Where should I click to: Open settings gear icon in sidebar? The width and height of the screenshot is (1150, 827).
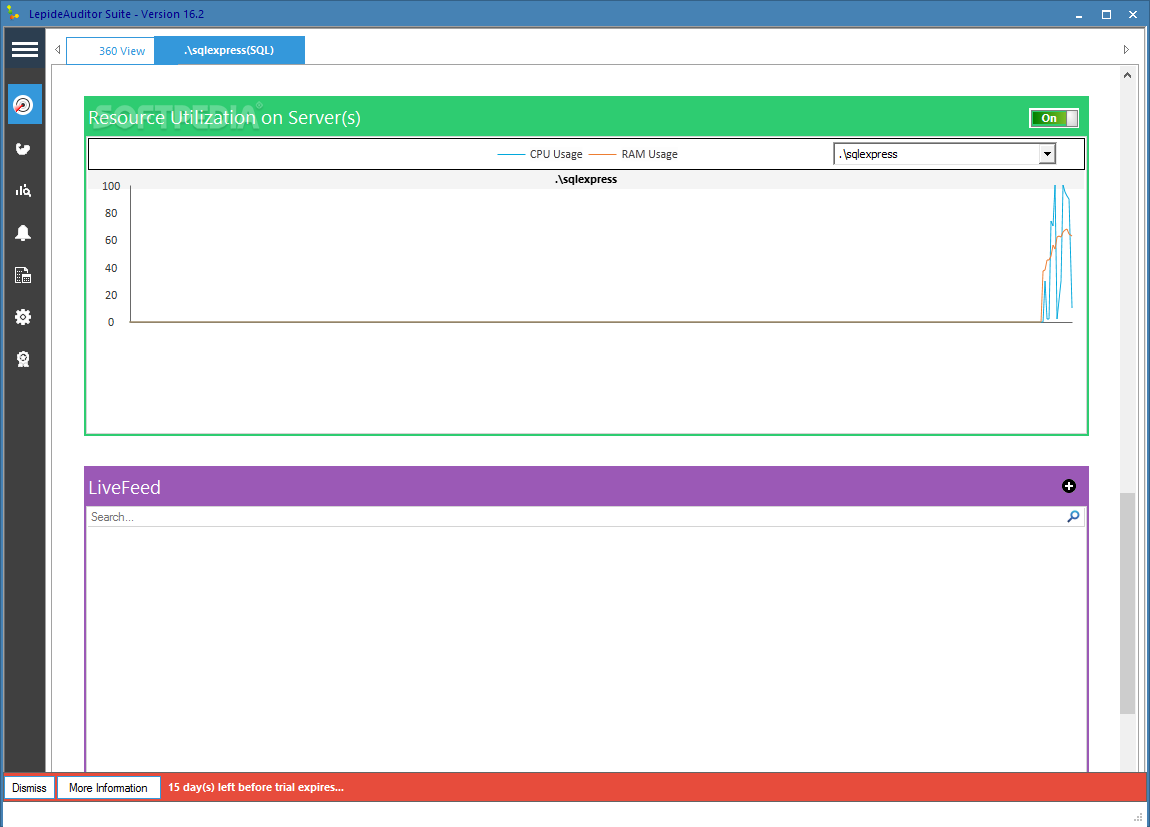coord(23,317)
